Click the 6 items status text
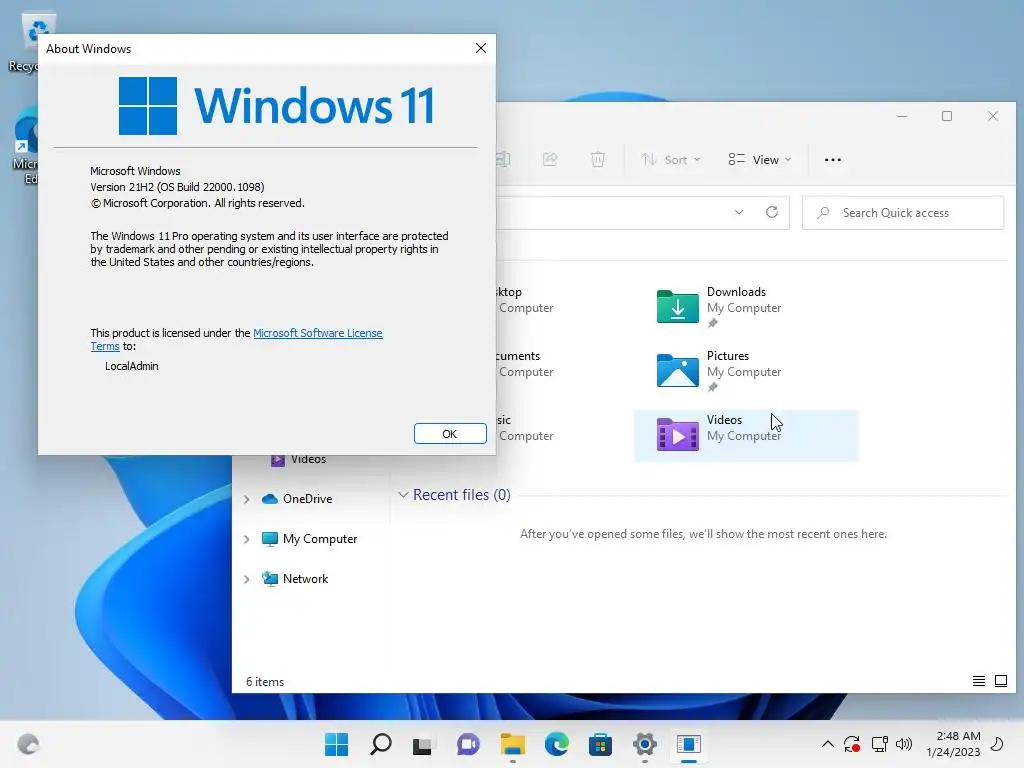The height and width of the screenshot is (768, 1024). click(x=265, y=682)
